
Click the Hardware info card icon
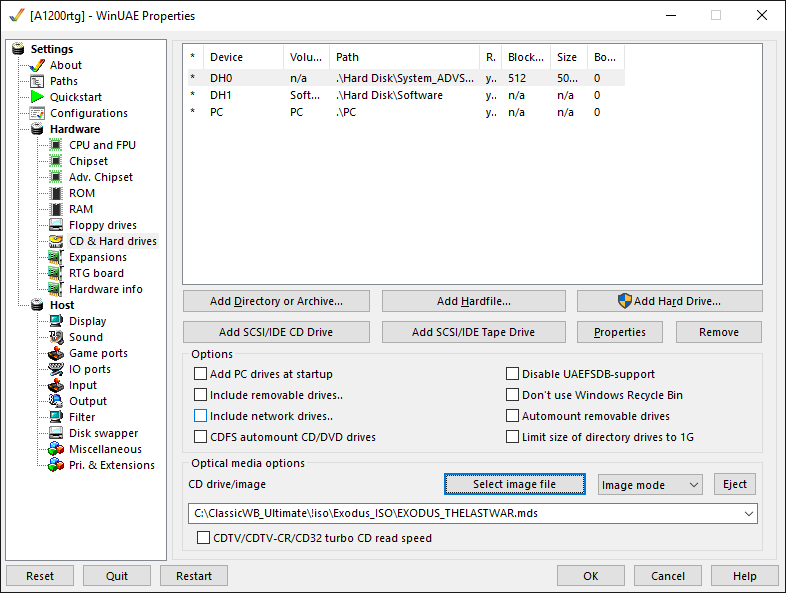[x=56, y=289]
